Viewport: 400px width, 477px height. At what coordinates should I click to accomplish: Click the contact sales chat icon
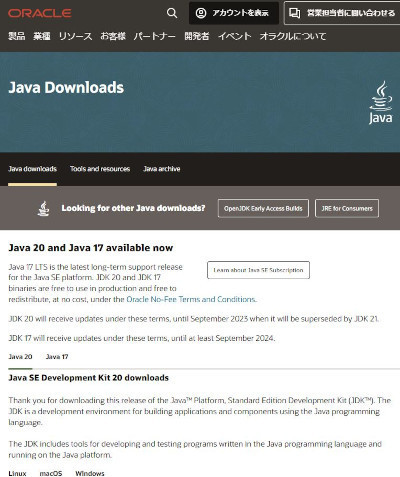tap(295, 13)
